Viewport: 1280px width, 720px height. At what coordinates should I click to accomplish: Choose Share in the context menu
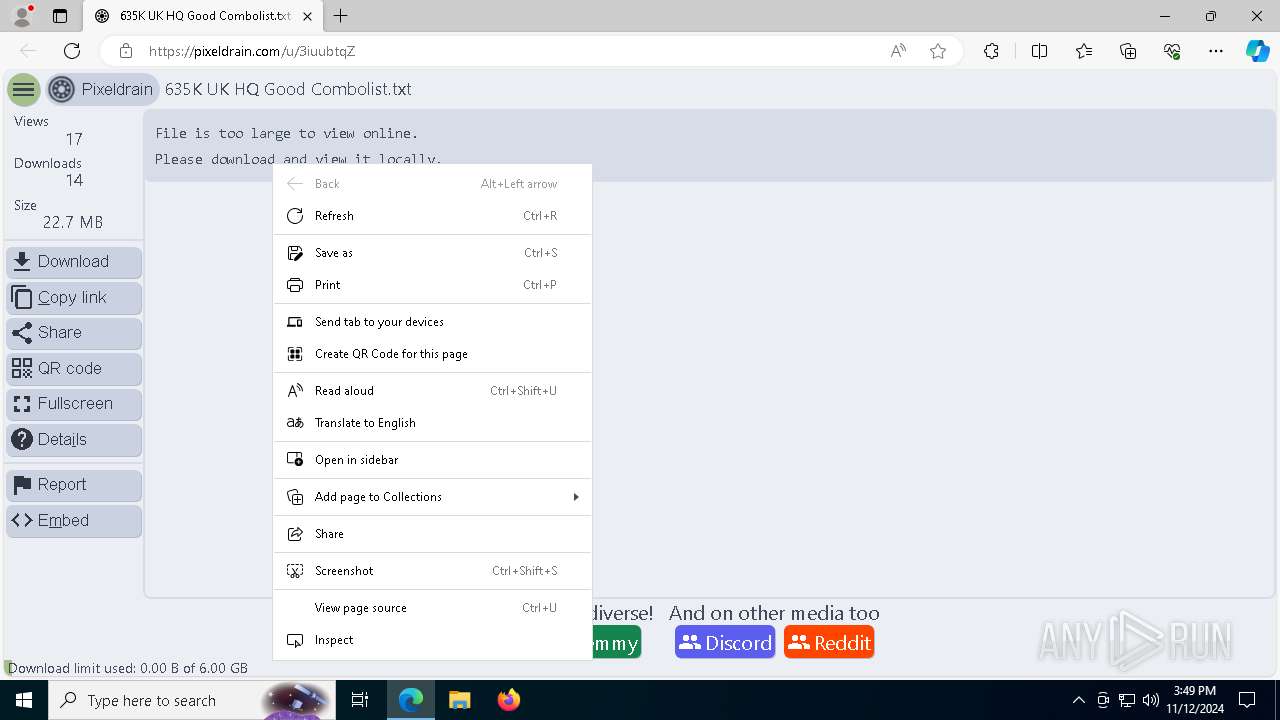pyautogui.click(x=432, y=534)
